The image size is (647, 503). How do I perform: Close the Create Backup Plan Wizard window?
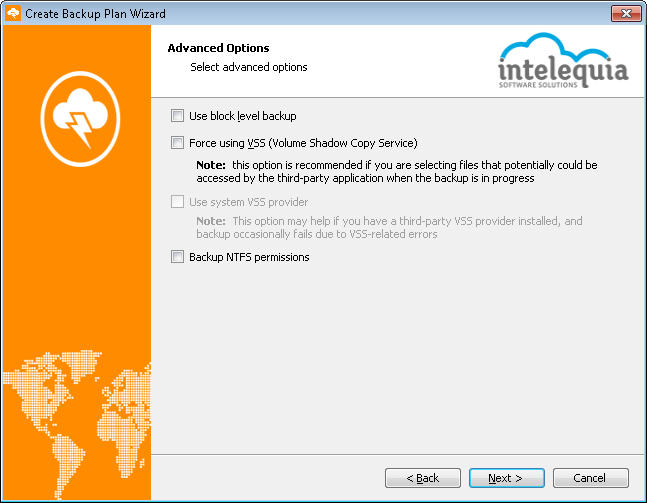pyautogui.click(x=626, y=14)
